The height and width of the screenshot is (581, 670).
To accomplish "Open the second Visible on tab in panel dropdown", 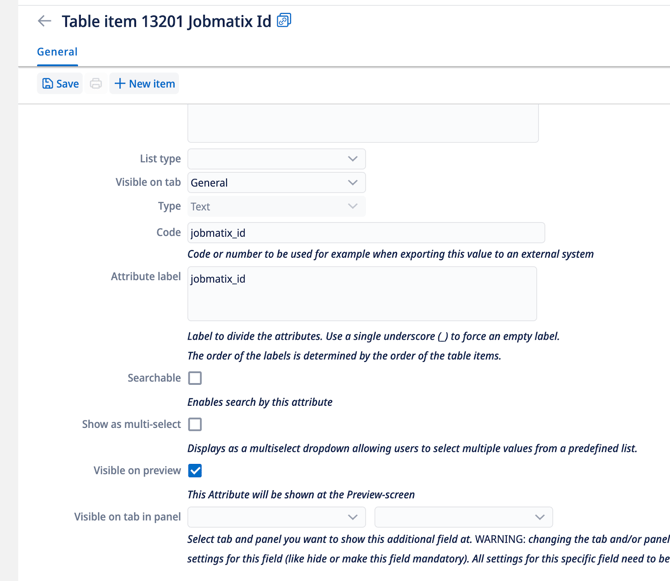I will [463, 517].
